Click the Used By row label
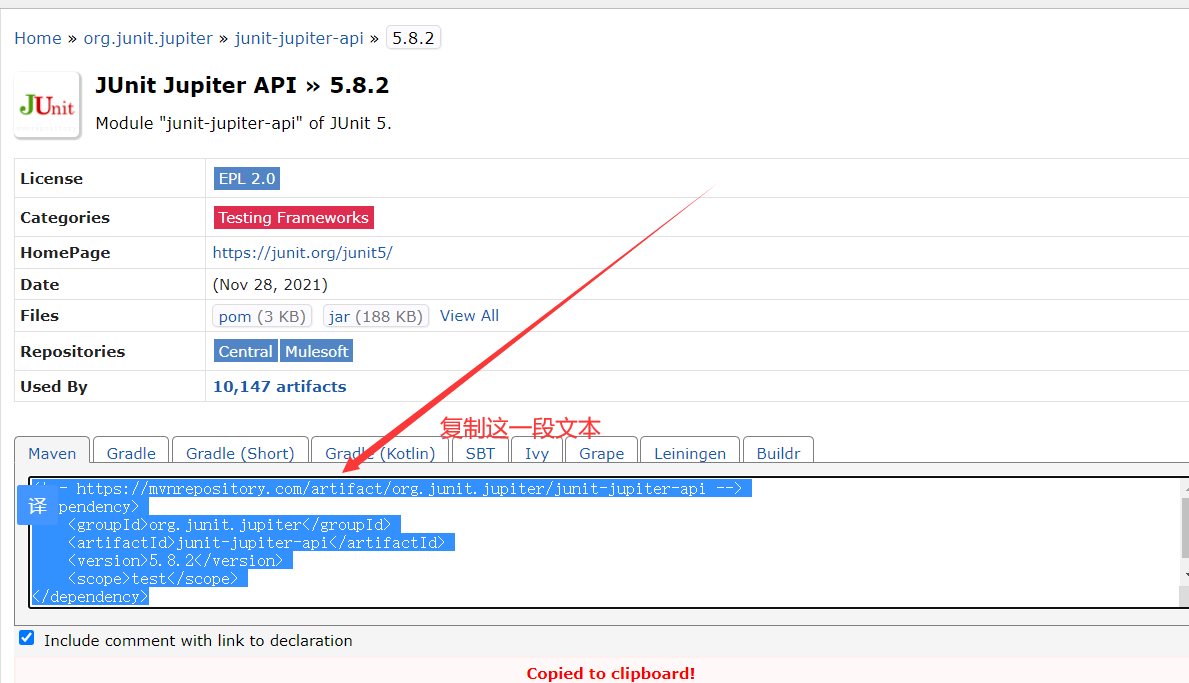This screenshot has height=683, width=1189. click(x=54, y=387)
